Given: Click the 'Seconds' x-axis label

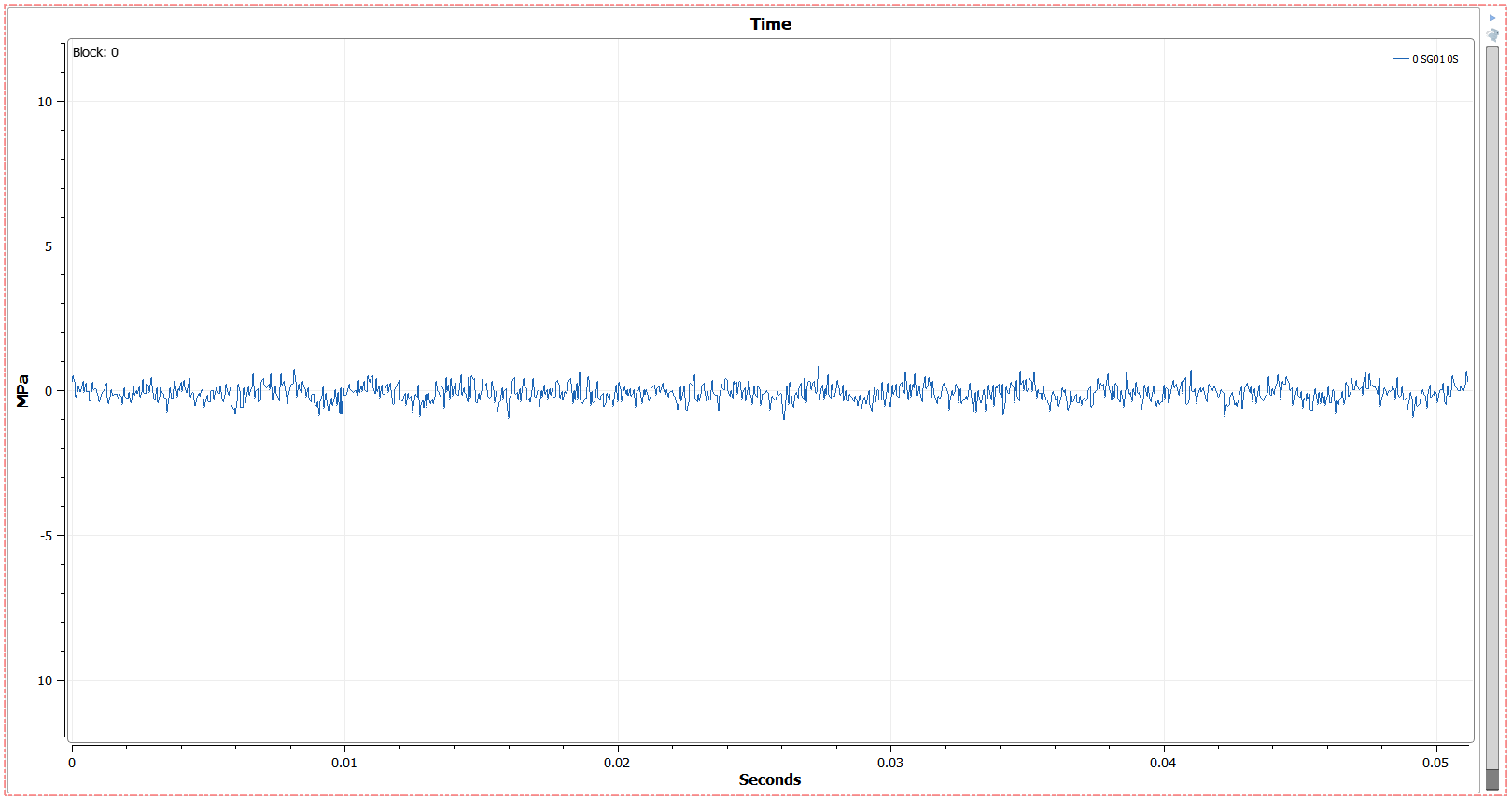Looking at the screenshot, I should tap(770, 779).
